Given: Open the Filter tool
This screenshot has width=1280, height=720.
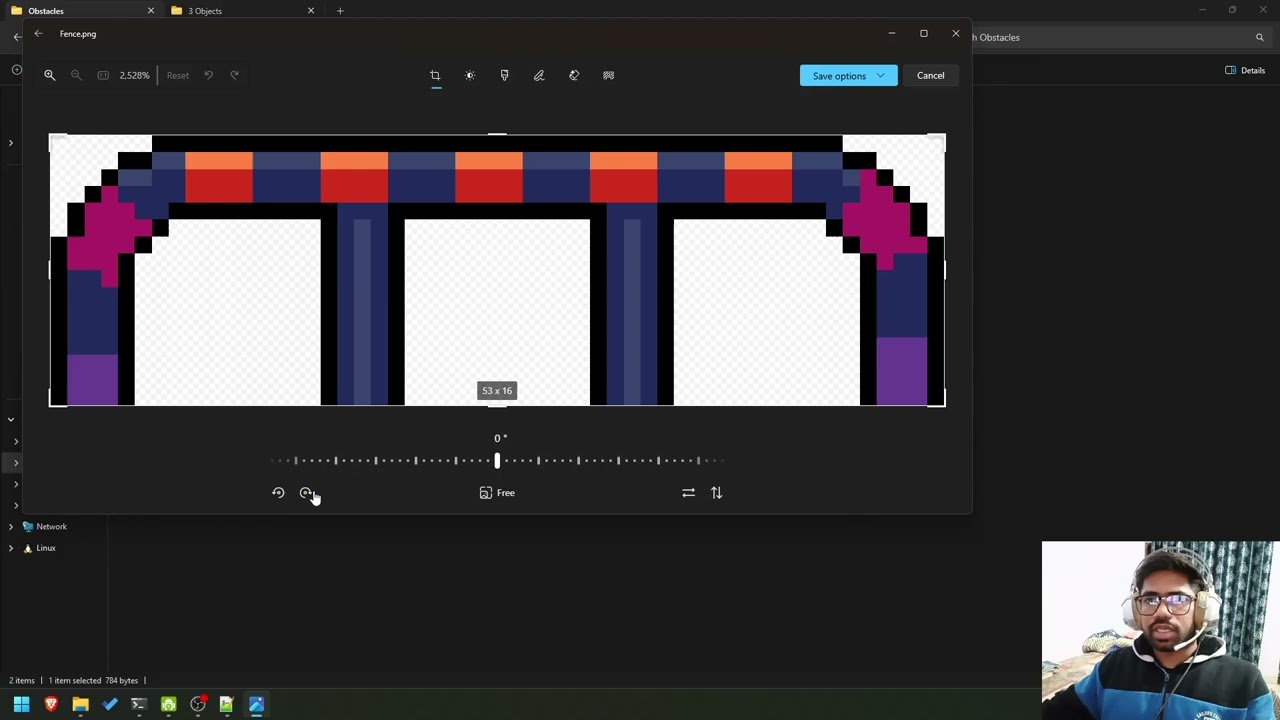Looking at the screenshot, I should (x=504, y=75).
